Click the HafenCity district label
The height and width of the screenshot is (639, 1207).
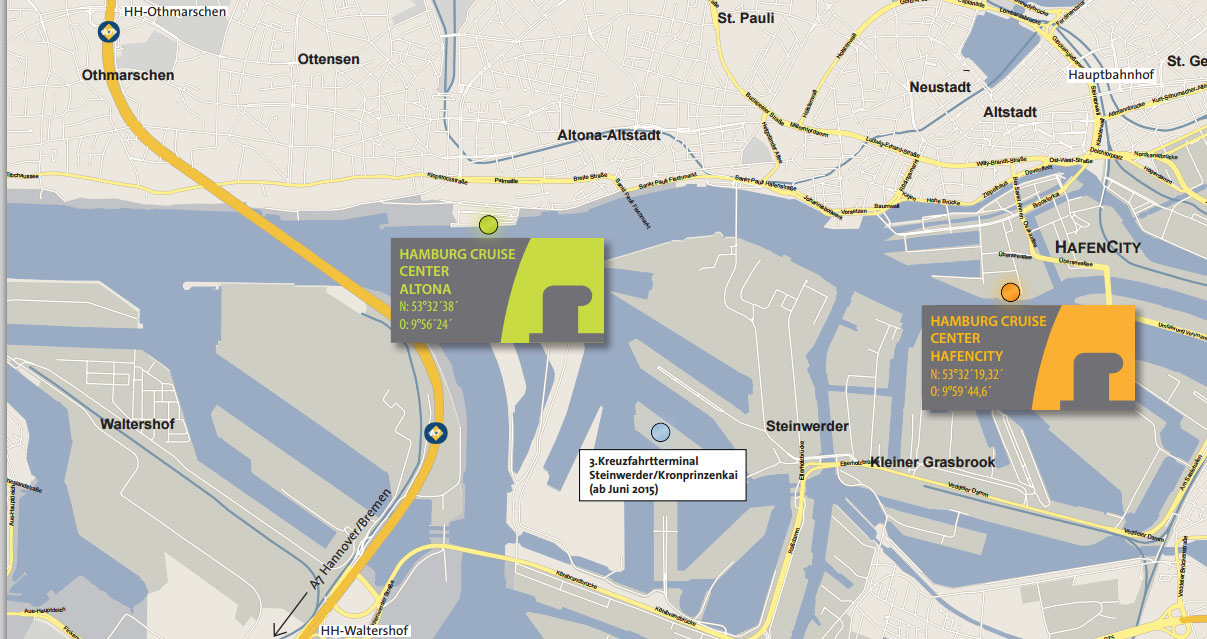coord(1098,247)
